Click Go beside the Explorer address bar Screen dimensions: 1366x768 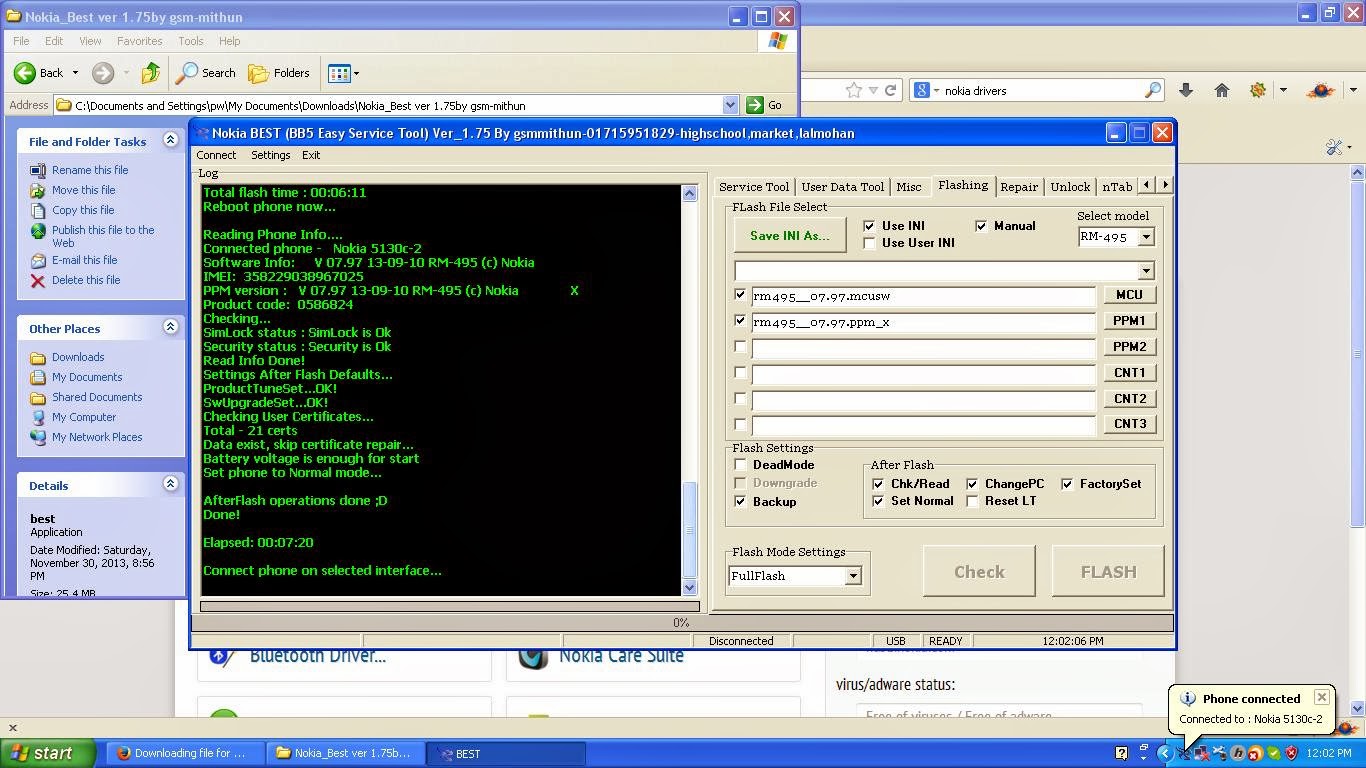pyautogui.click(x=765, y=105)
